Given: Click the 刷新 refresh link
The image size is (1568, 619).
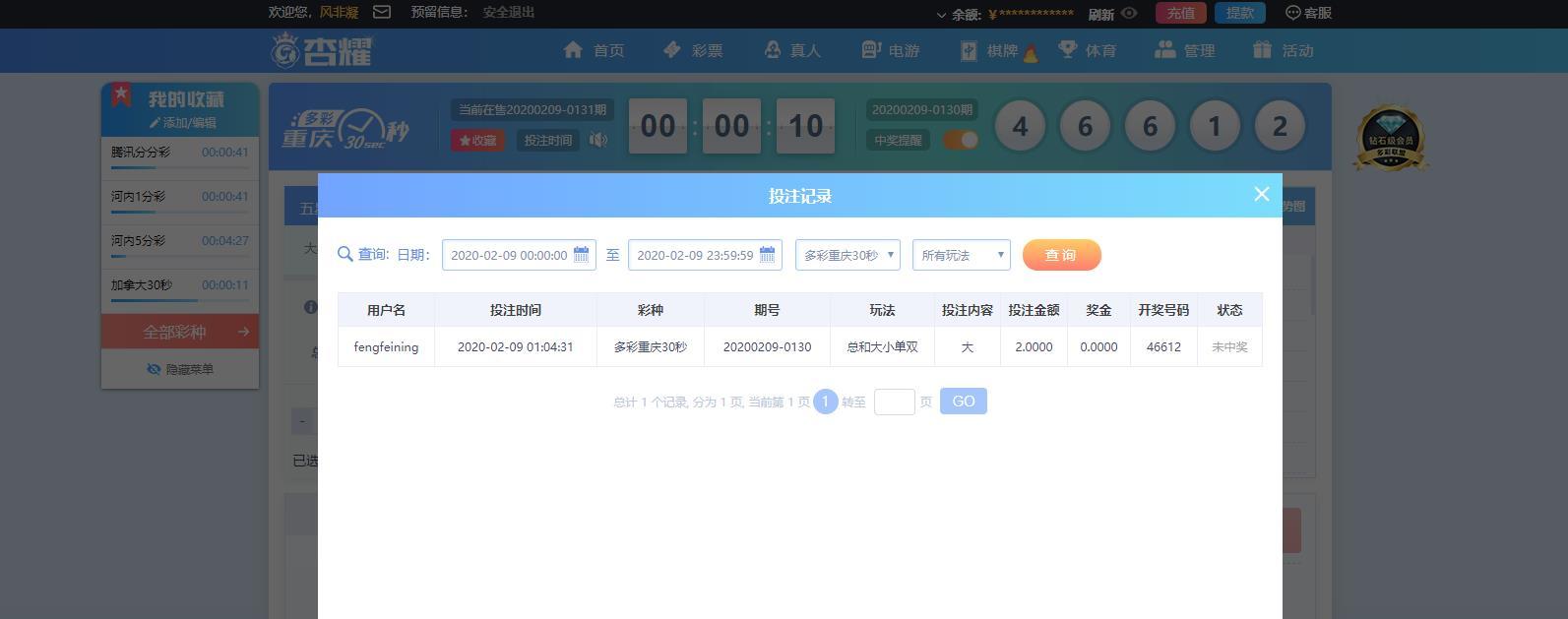Looking at the screenshot, I should click(x=1101, y=14).
